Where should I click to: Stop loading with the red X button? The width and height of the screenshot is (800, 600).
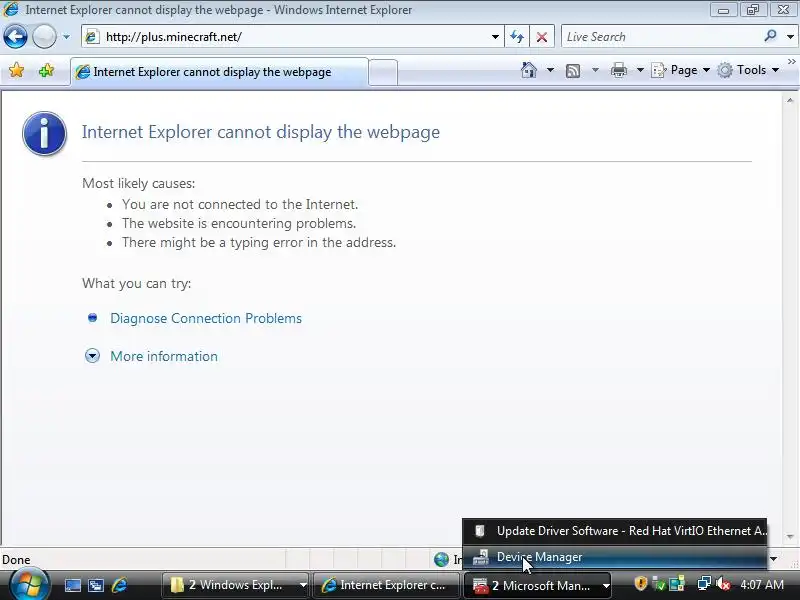coord(542,37)
